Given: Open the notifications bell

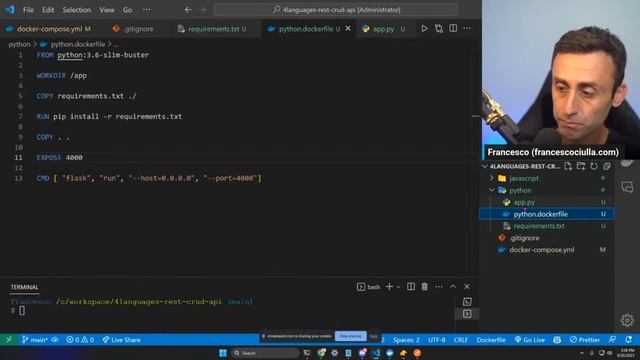Looking at the screenshot, I should point(629,340).
